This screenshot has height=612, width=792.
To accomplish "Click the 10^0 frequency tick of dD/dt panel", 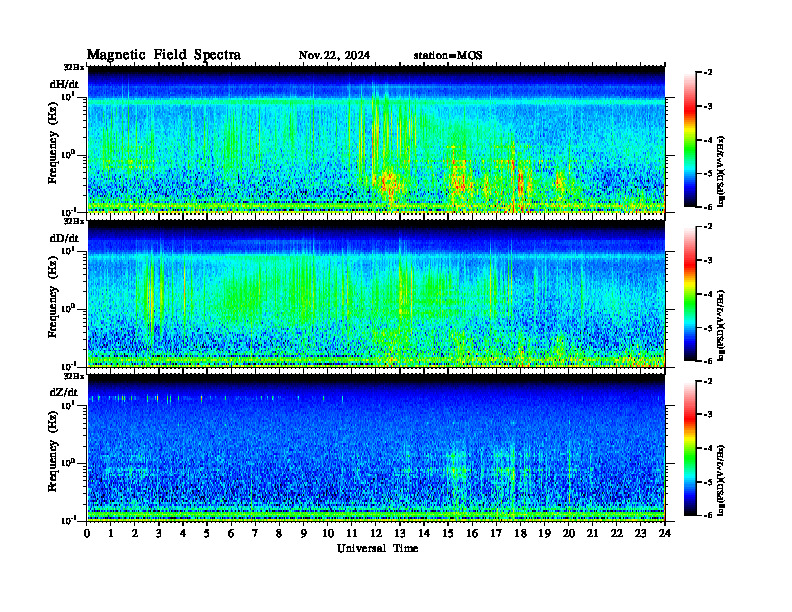I will [x=68, y=308].
